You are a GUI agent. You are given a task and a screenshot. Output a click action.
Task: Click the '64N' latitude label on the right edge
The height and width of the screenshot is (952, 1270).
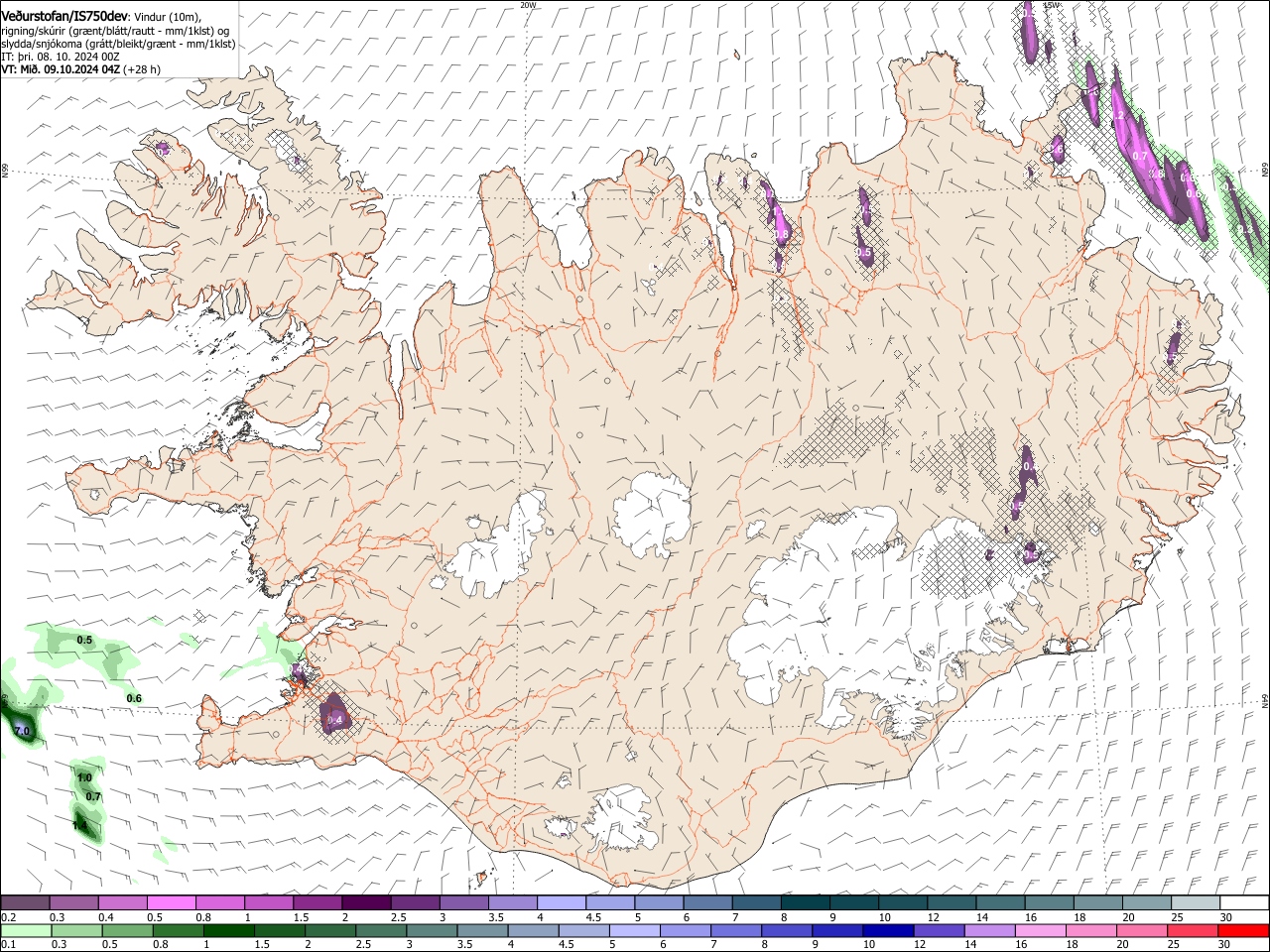pos(1265,701)
